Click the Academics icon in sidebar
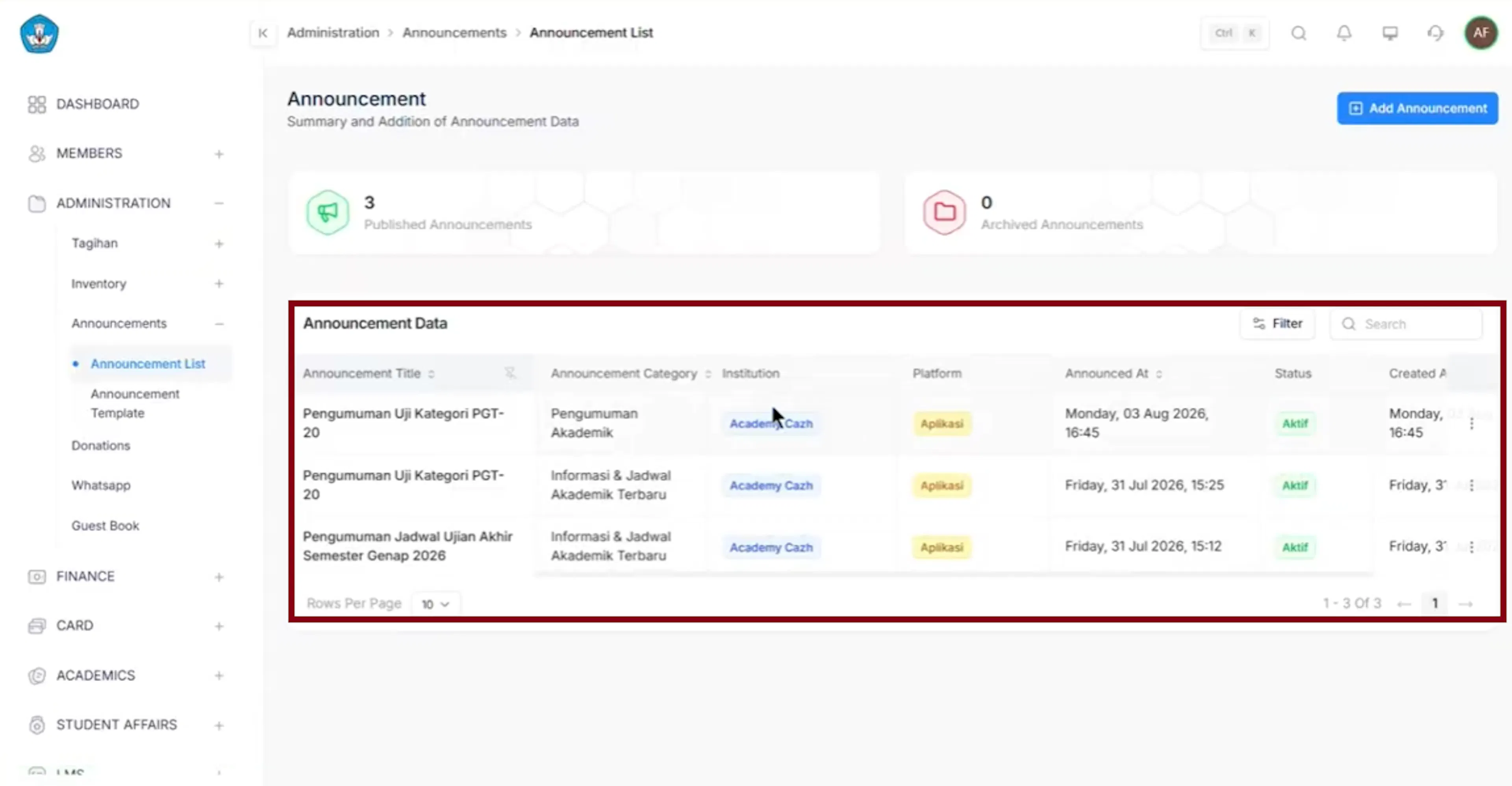 (36, 676)
